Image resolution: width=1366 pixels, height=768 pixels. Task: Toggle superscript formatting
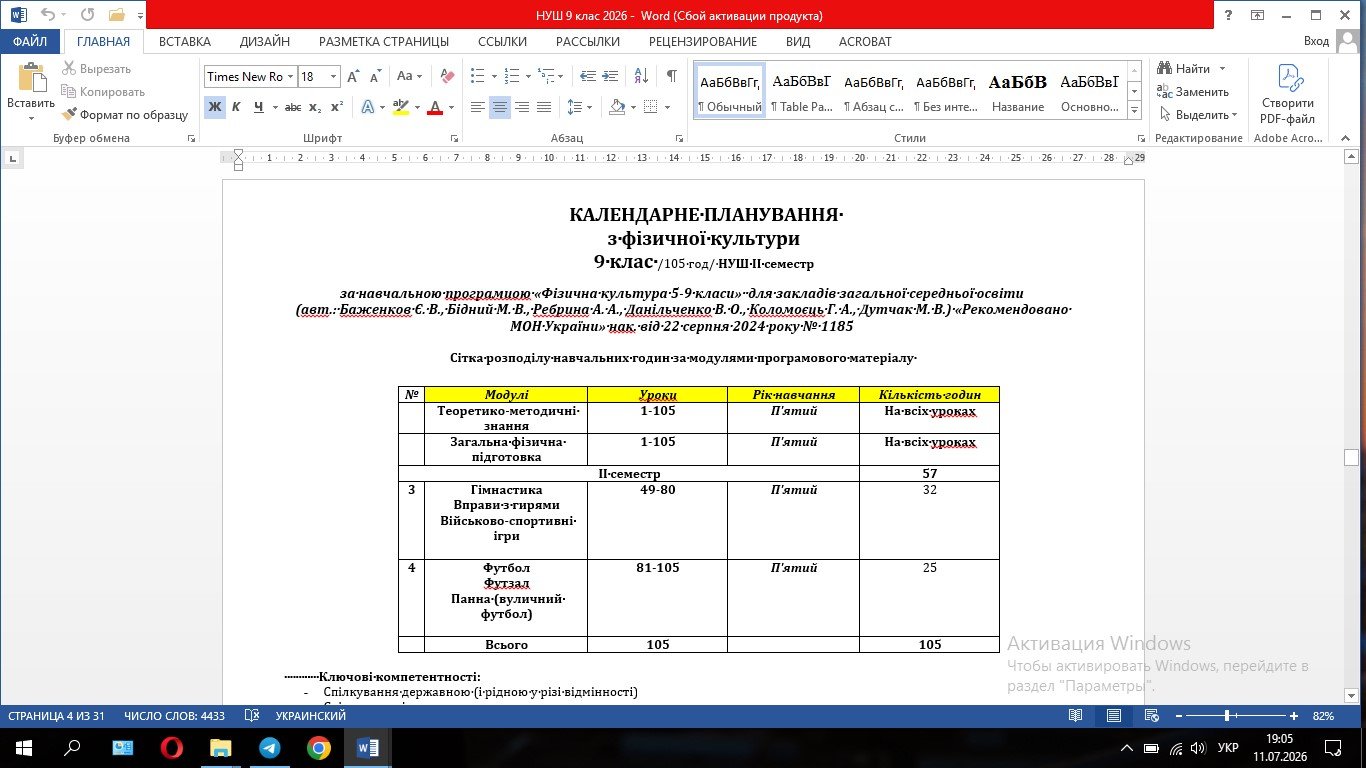(337, 107)
